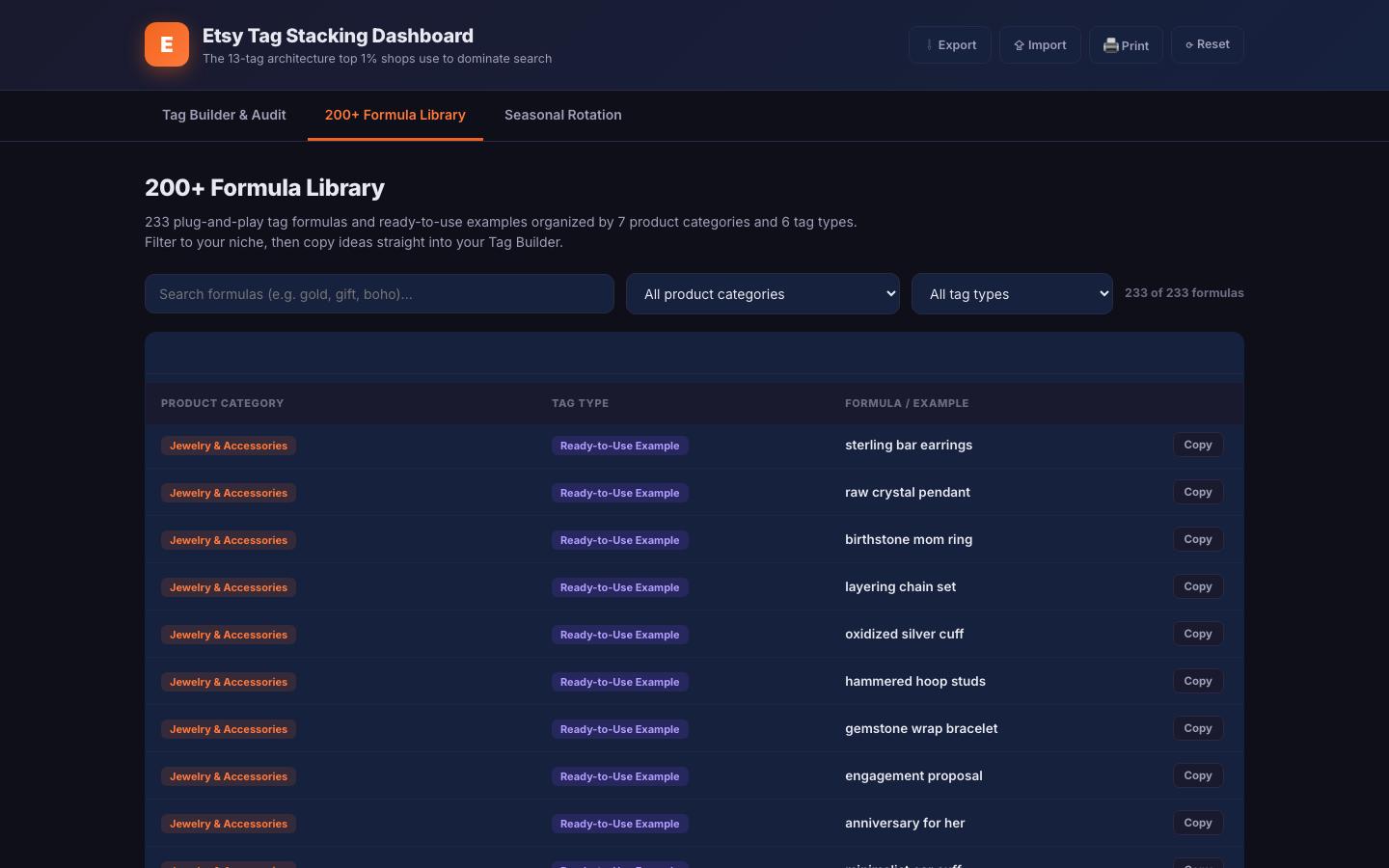
Task: Click the category badge in gemstone wrap bracelet row
Action: click(x=229, y=729)
